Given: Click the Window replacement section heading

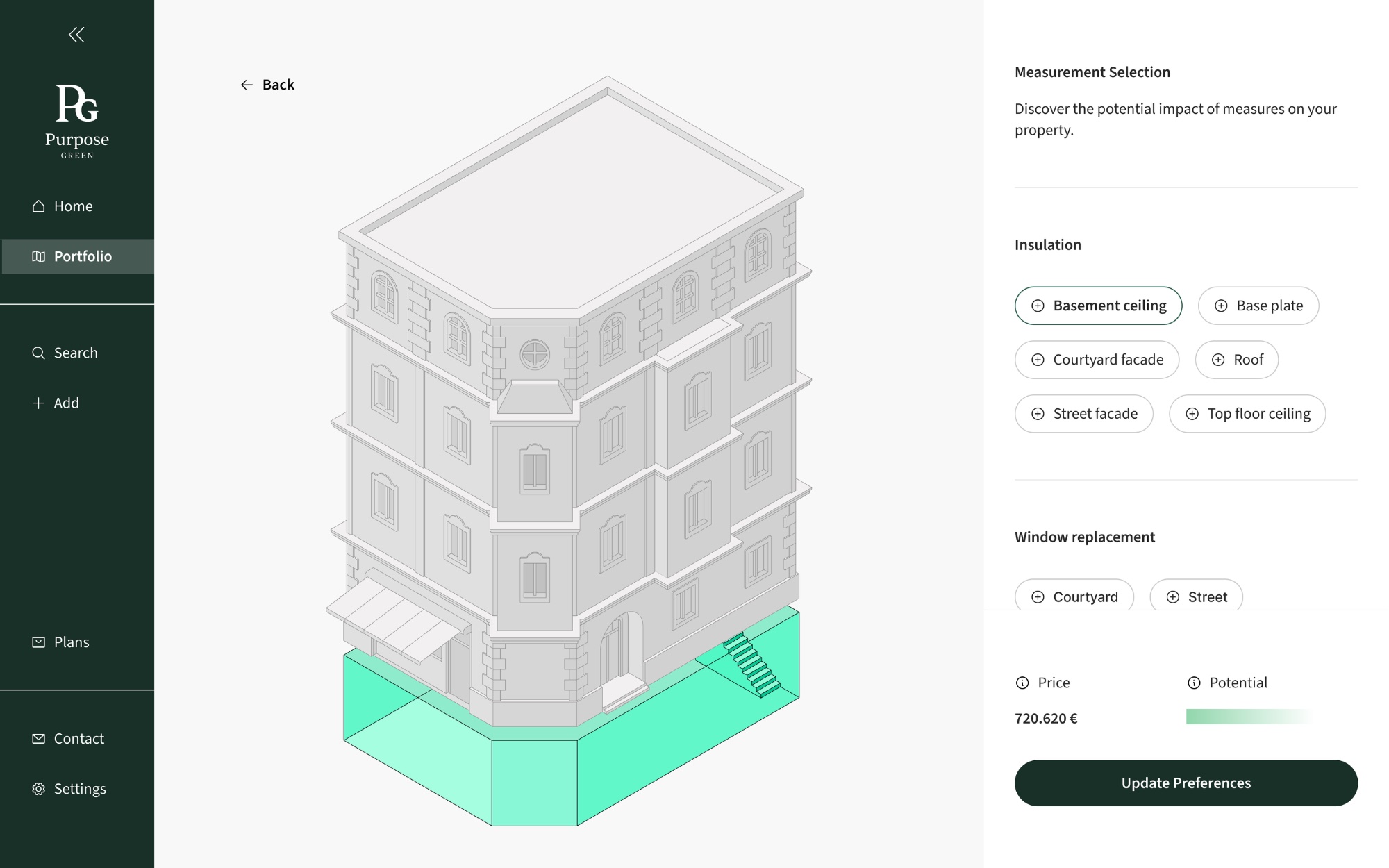Looking at the screenshot, I should pos(1085,537).
